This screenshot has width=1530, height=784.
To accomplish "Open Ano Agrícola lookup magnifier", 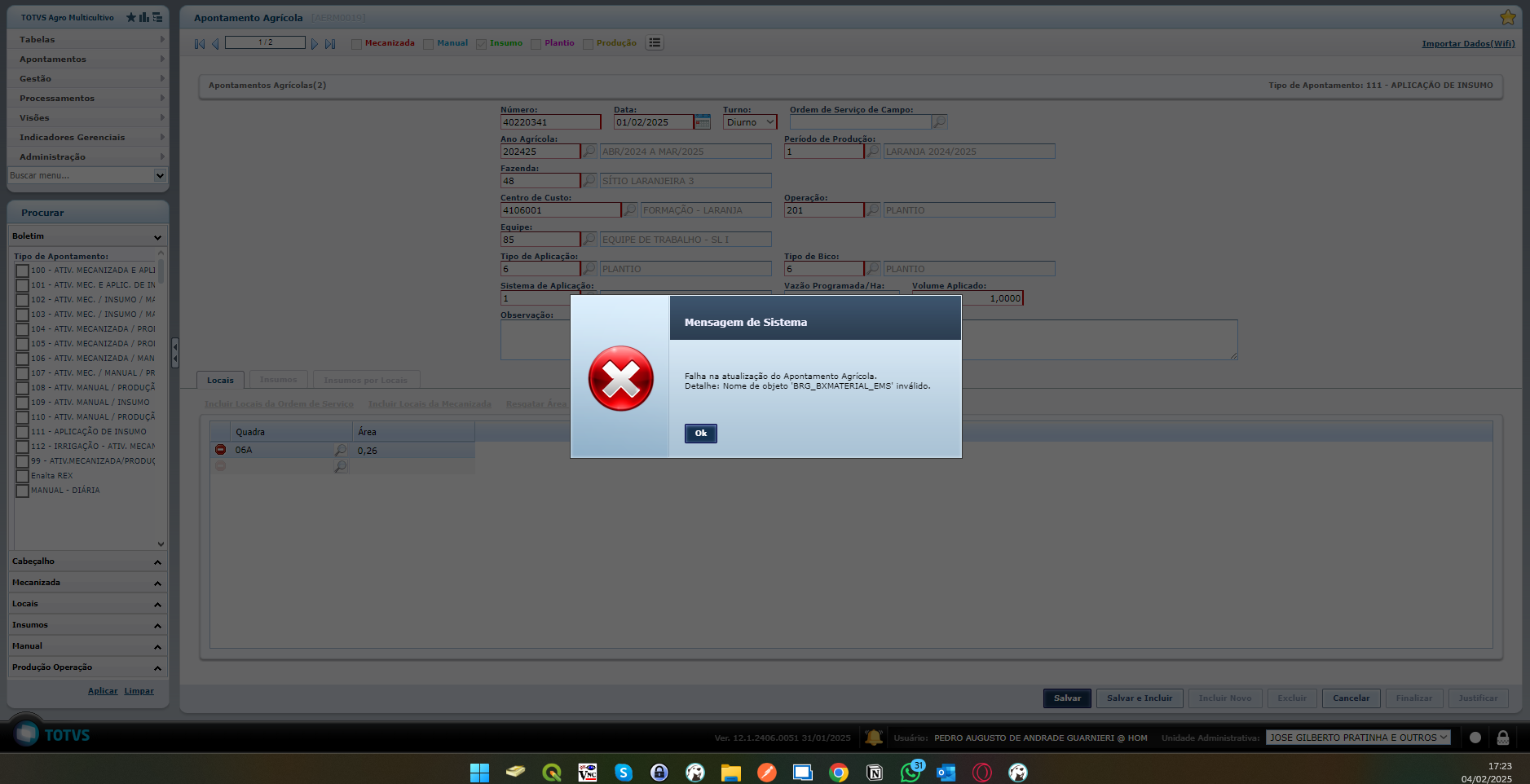I will click(589, 152).
